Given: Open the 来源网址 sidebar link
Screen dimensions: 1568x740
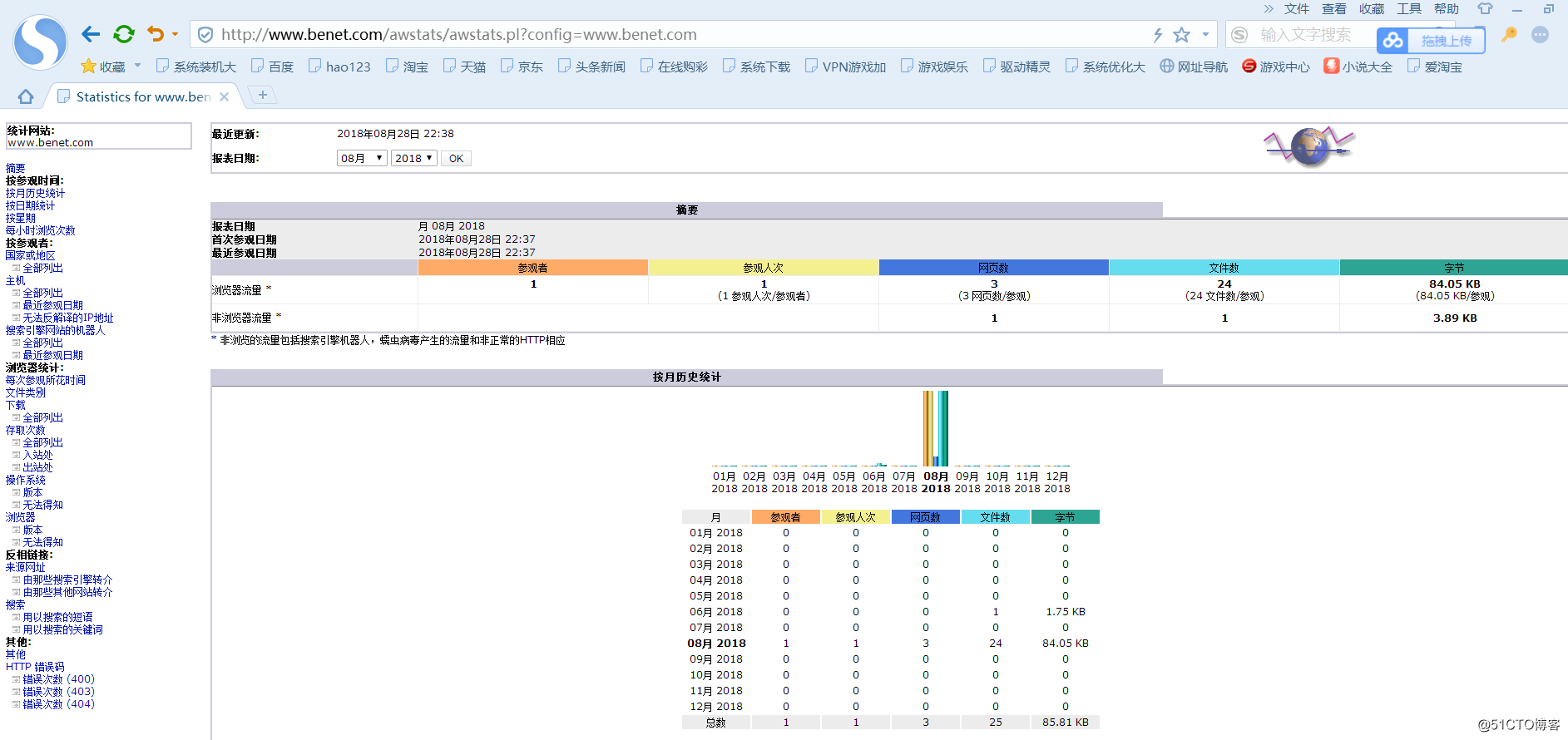Looking at the screenshot, I should tap(25, 567).
